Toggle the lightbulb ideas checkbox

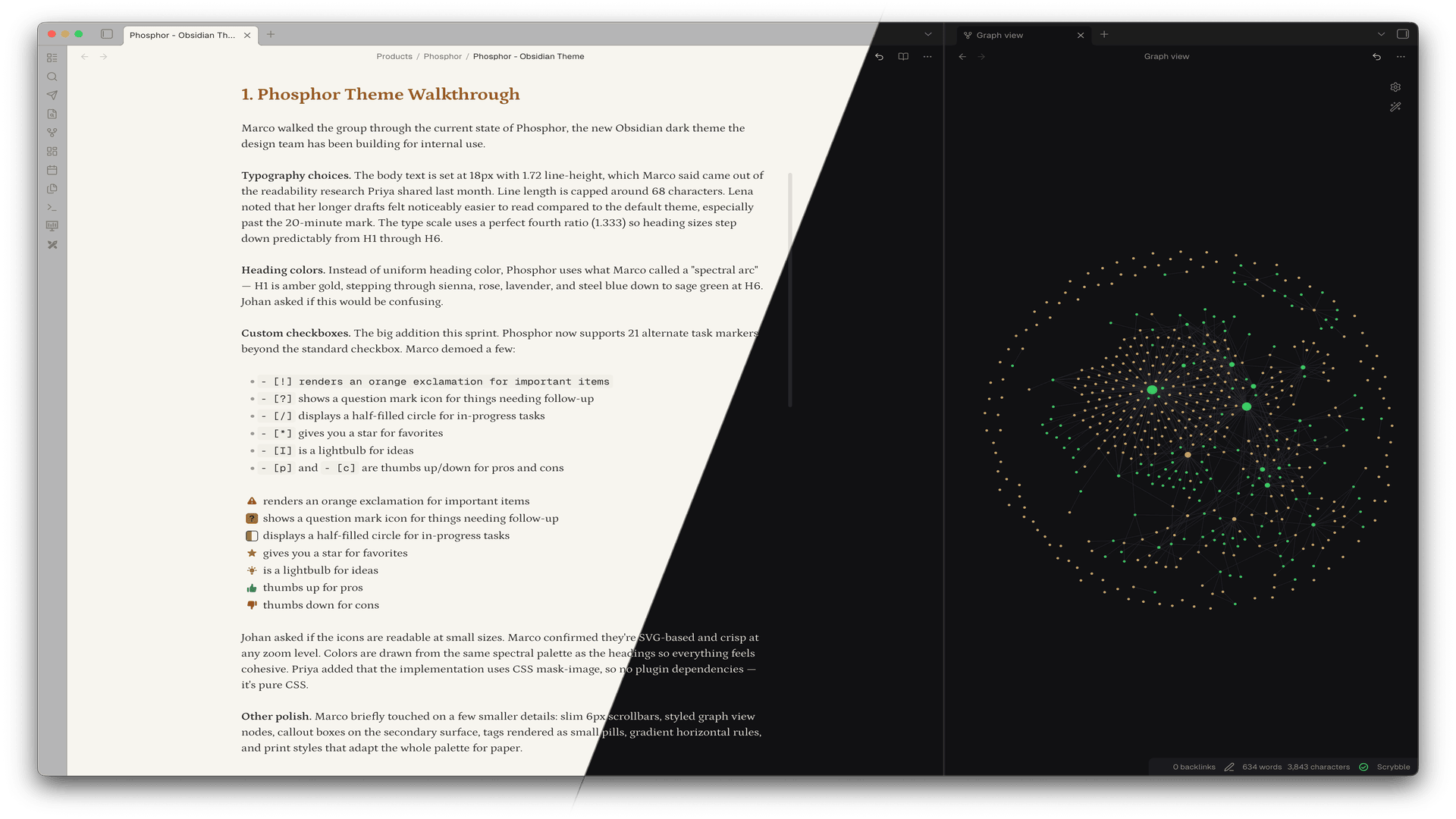pos(252,570)
